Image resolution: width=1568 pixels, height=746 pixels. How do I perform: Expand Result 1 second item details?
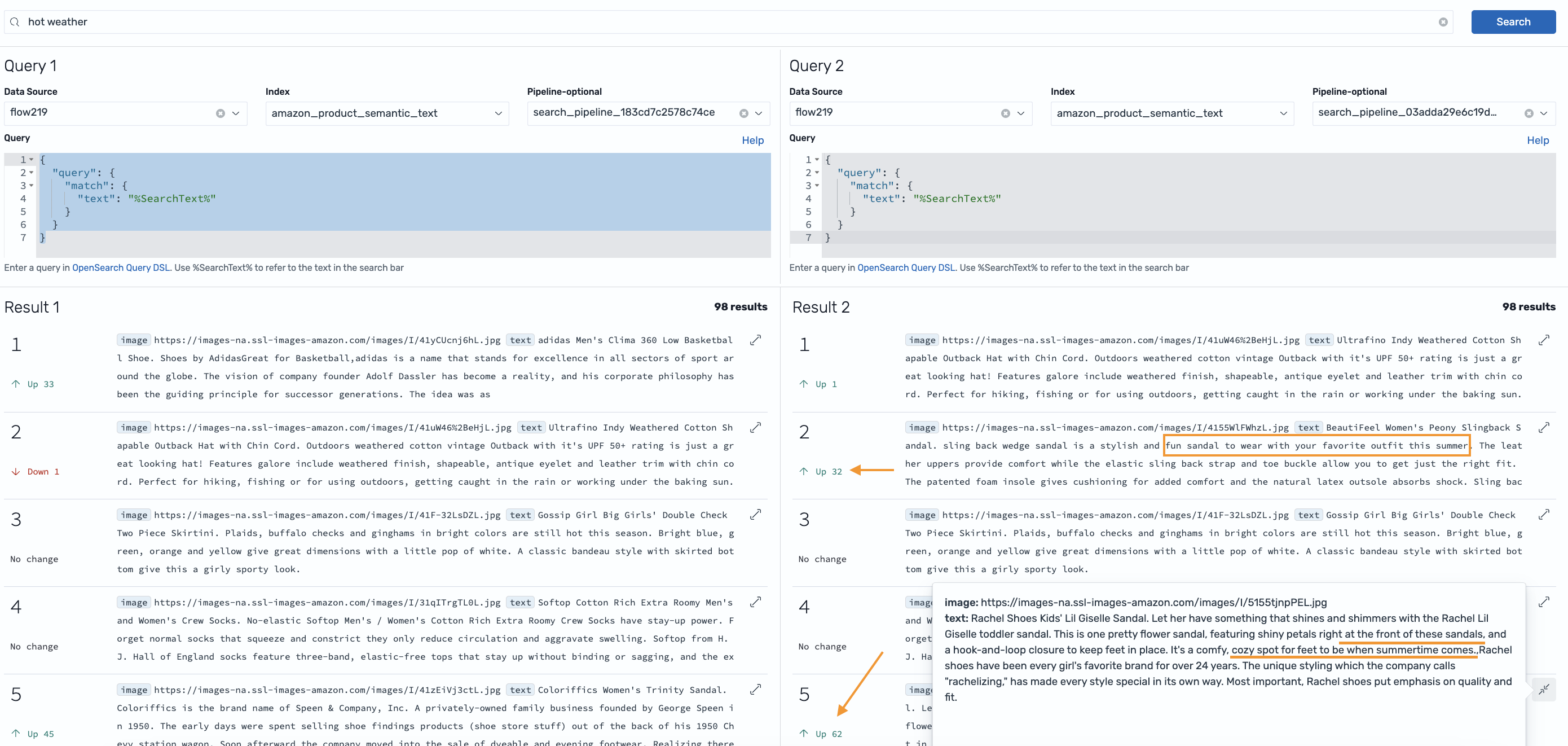755,428
